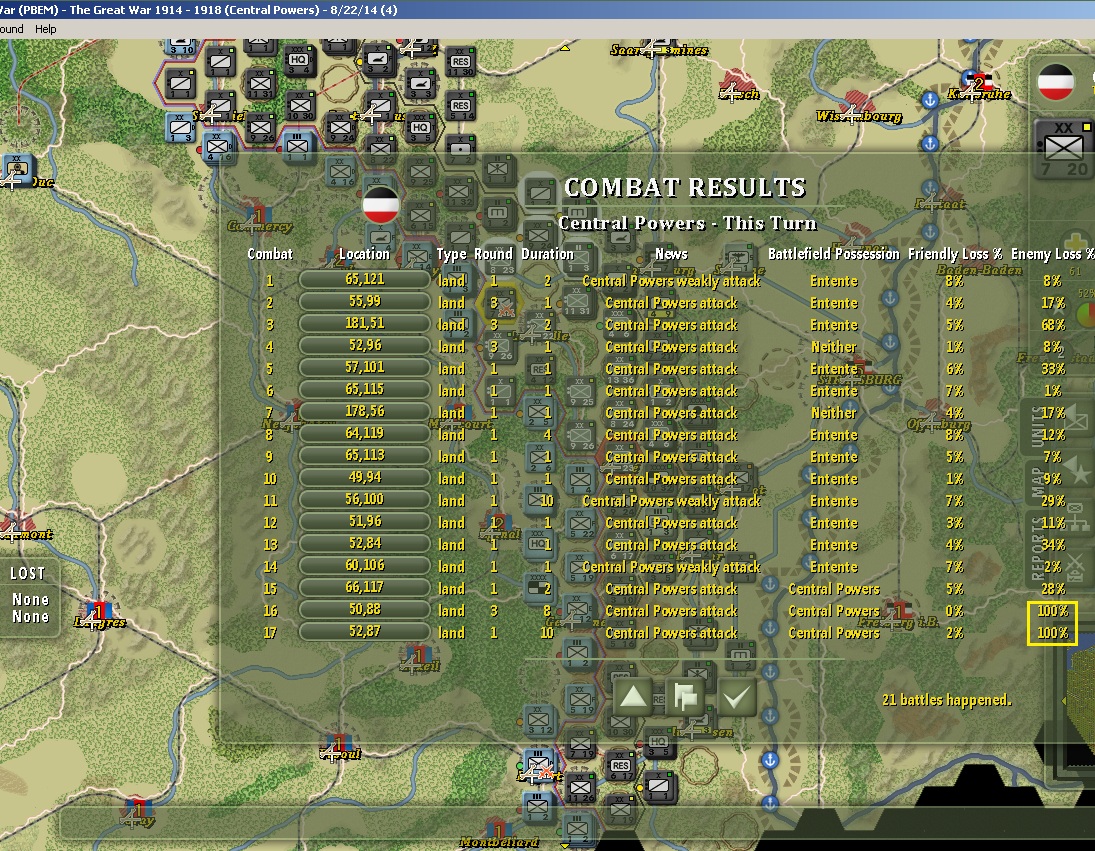Go to combat location 64,119
The image size is (1095, 851).
pos(365,434)
